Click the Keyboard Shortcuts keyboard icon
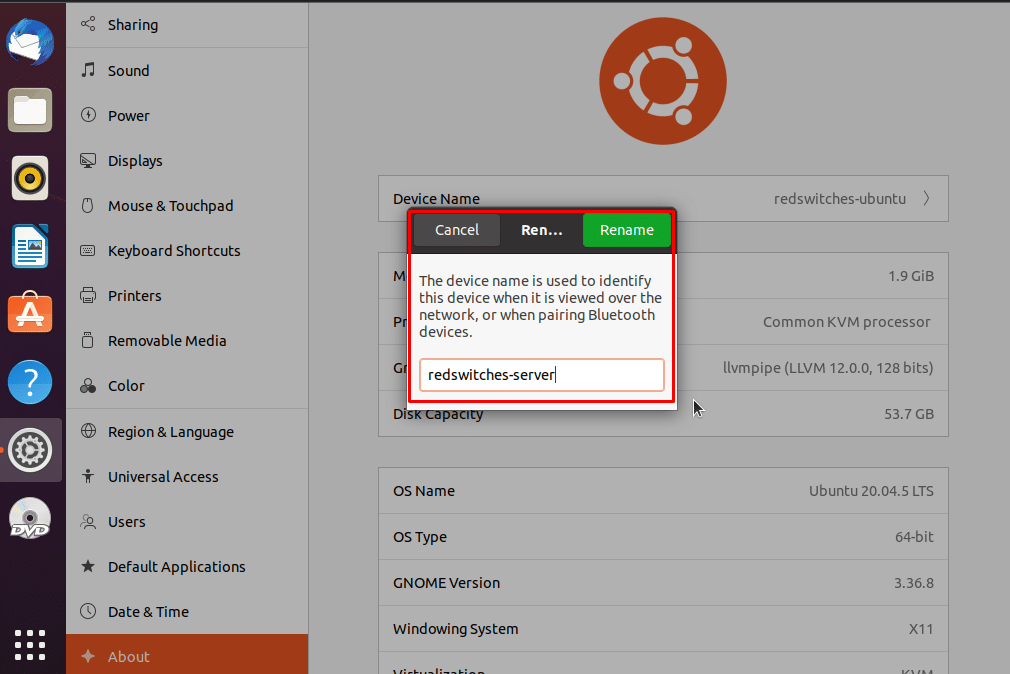Image resolution: width=1010 pixels, height=674 pixels. (x=88, y=250)
